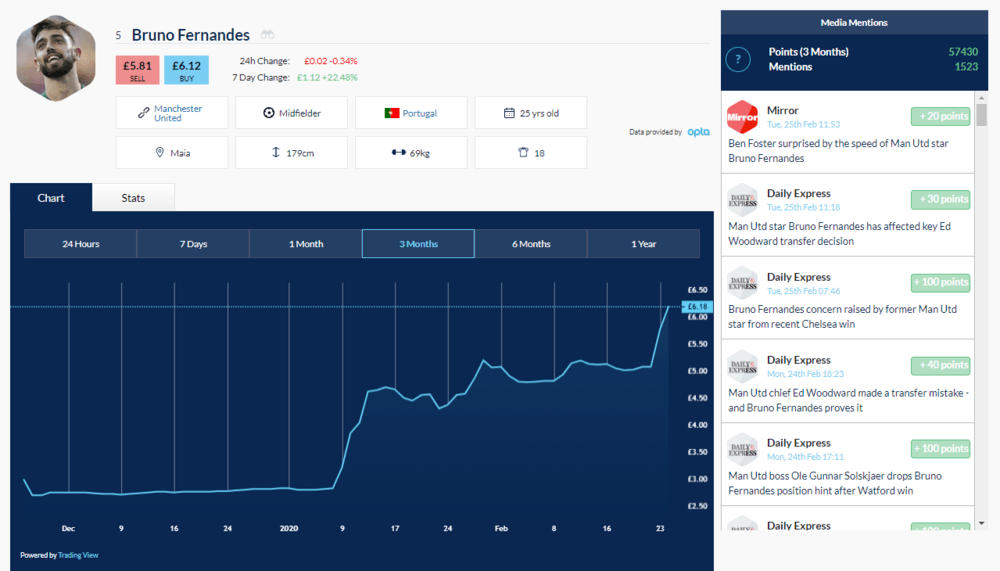
Task: Click the question mark help icon in Media Mentions
Action: click(x=738, y=59)
